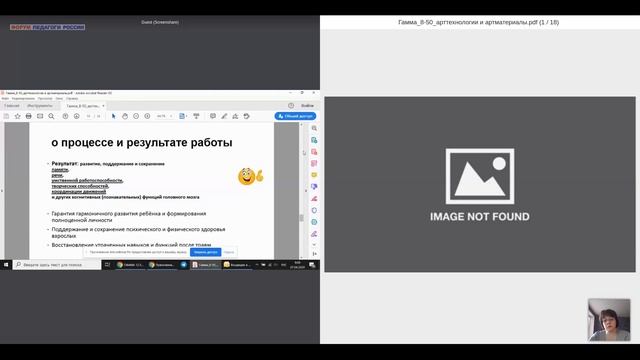Click the search tool icon in right pane
Viewport: 640px width, 360px height.
coord(314,128)
